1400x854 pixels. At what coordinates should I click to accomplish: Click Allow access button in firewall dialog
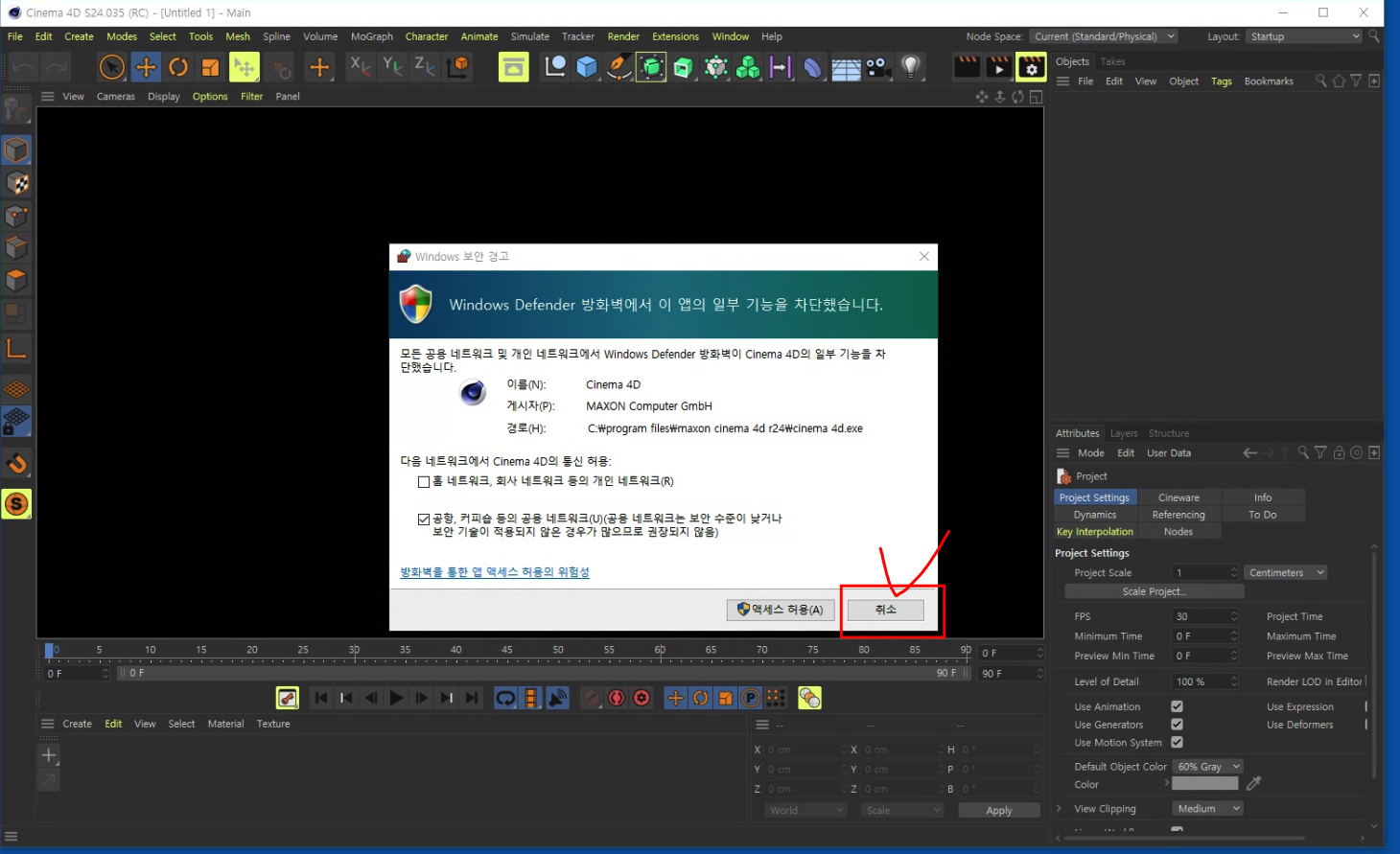(781, 610)
